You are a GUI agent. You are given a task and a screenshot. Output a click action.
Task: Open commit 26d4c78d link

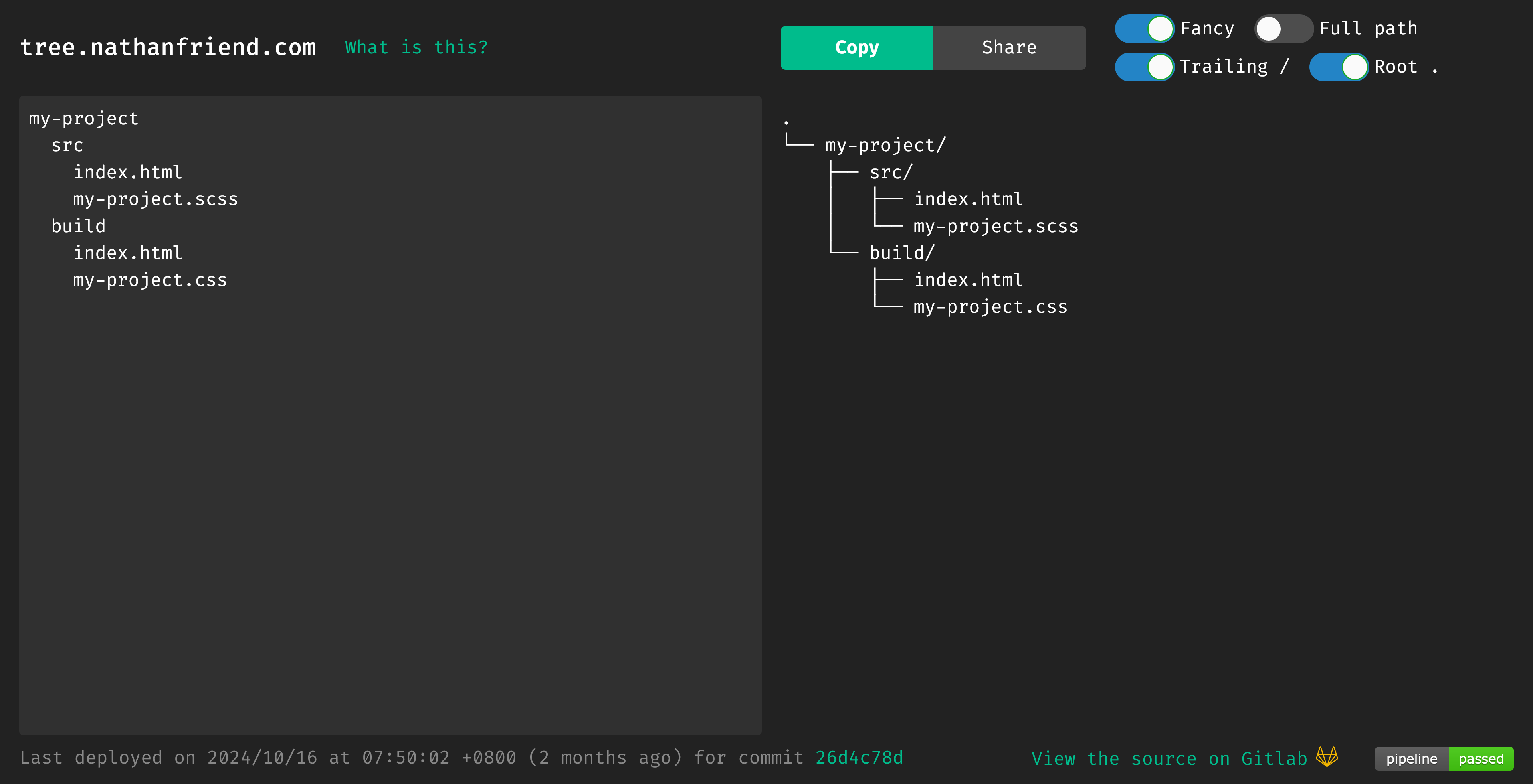click(859, 757)
